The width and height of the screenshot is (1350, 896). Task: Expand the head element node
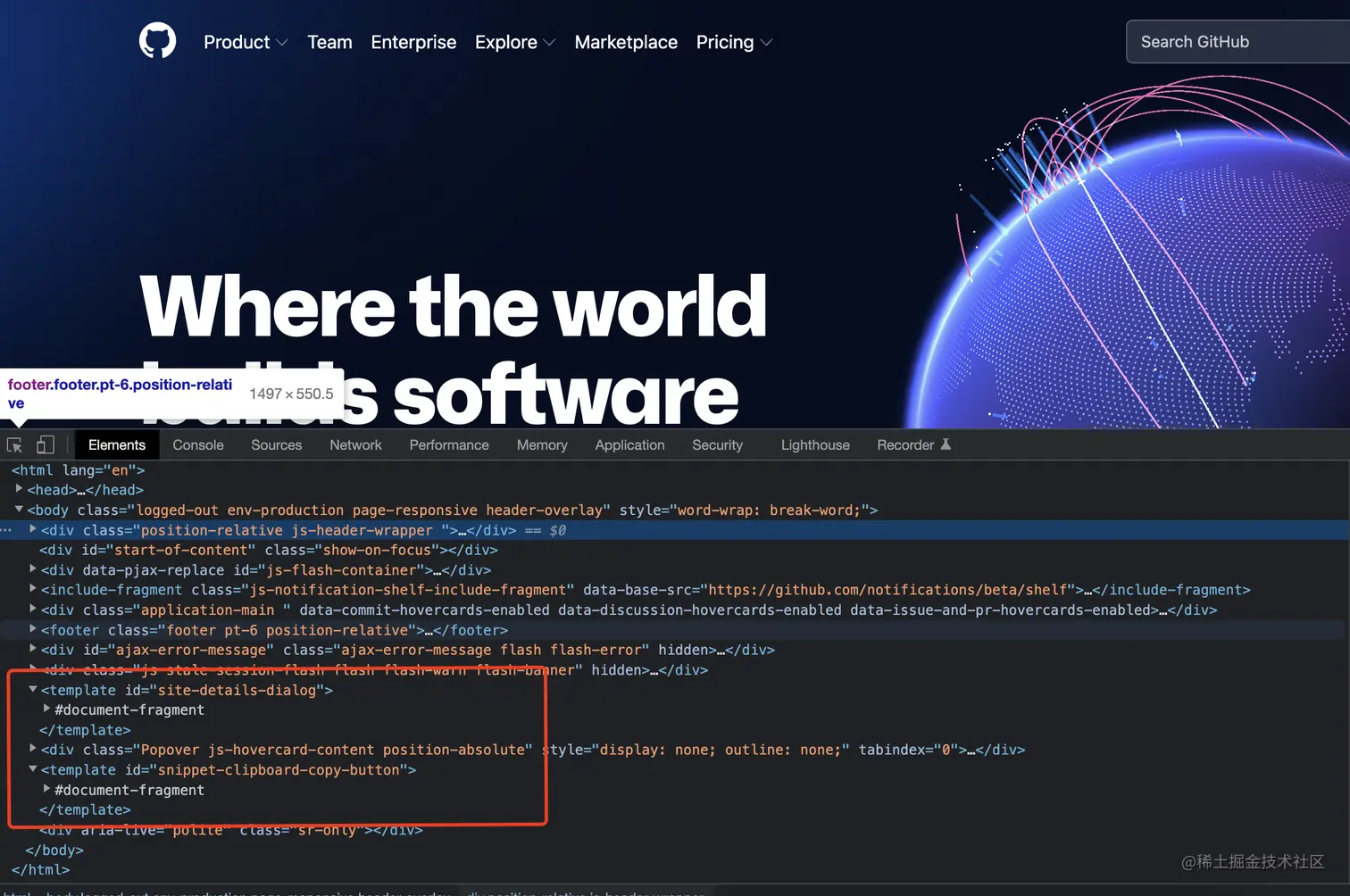pos(19,489)
